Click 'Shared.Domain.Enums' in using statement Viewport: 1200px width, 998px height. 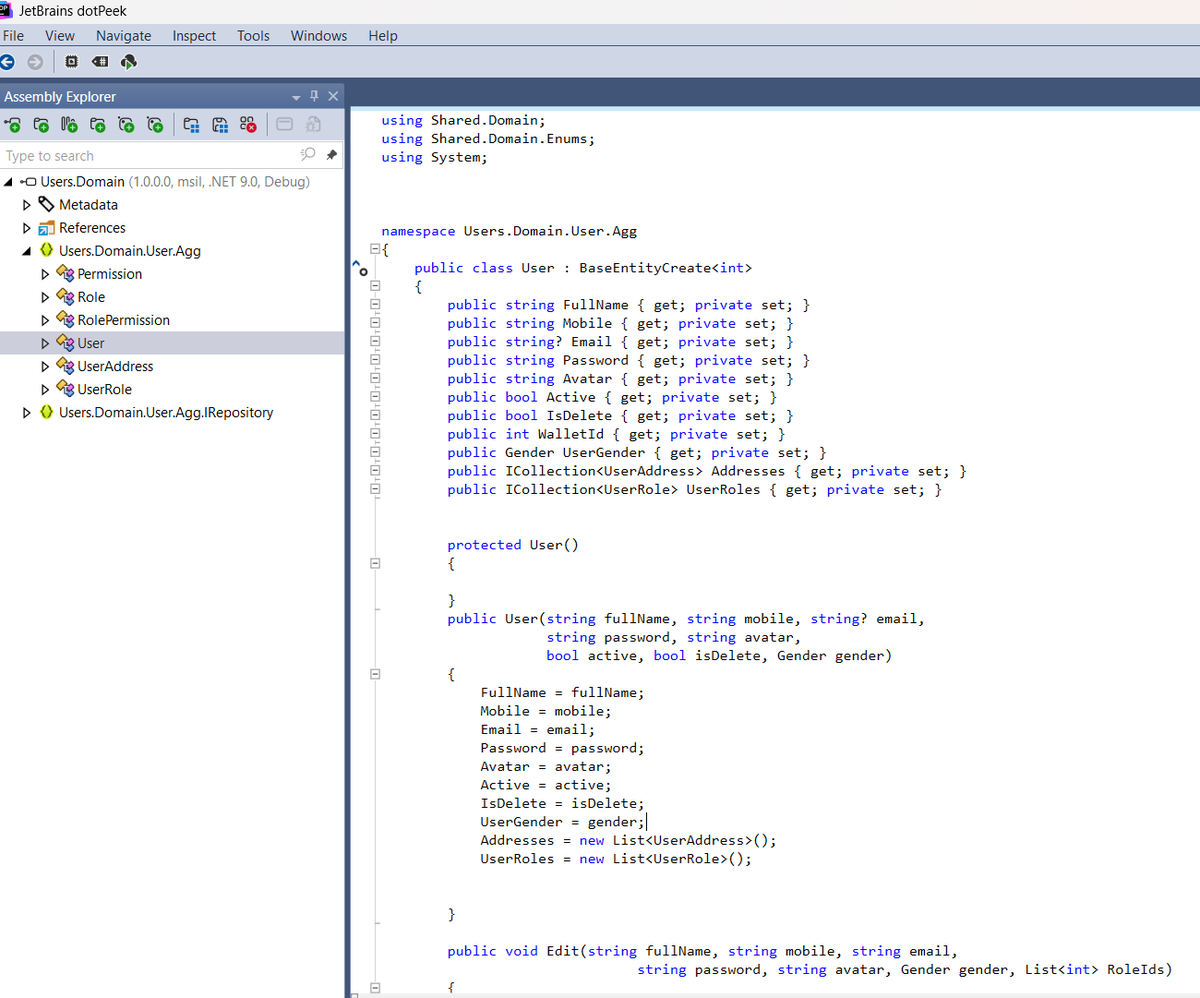509,139
